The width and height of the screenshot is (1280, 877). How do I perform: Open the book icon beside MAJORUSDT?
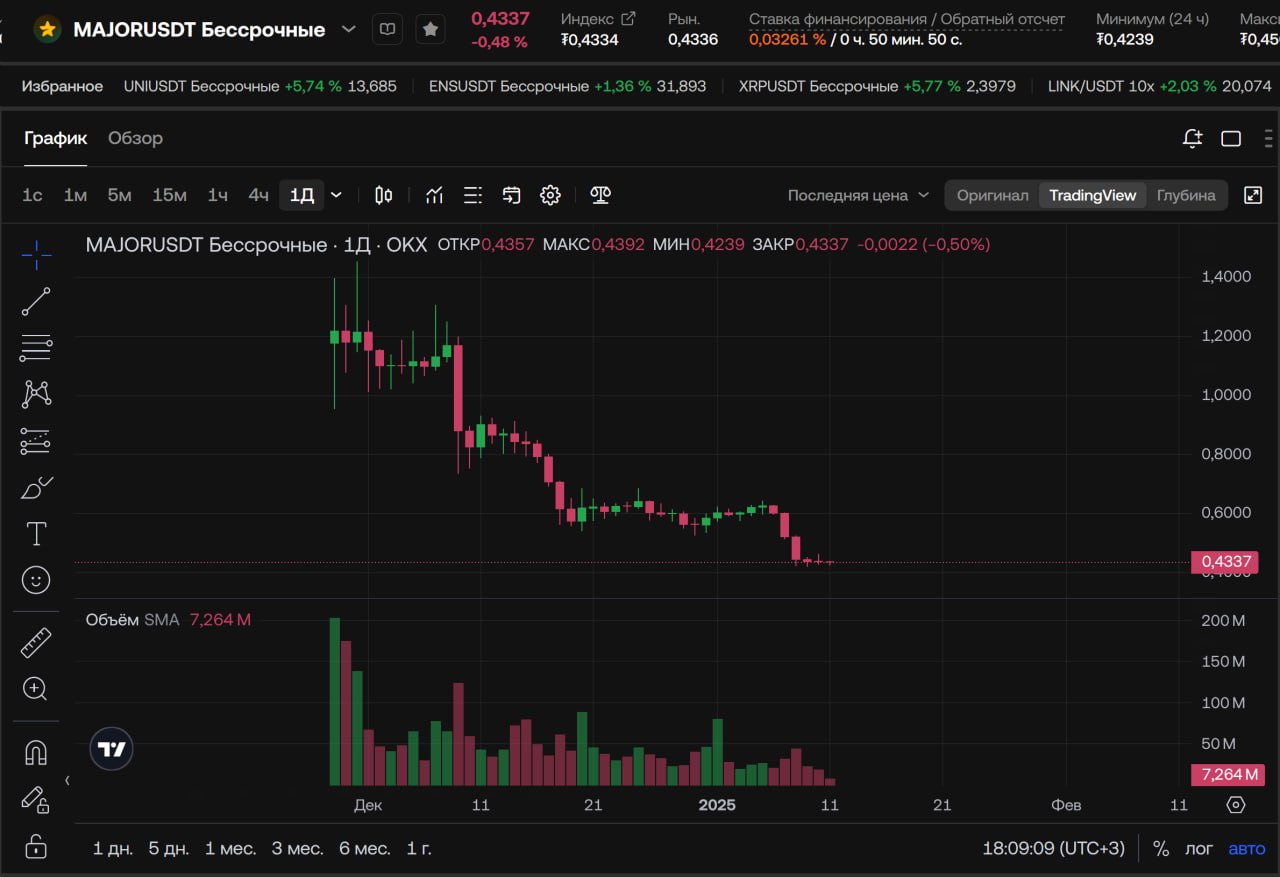click(388, 29)
